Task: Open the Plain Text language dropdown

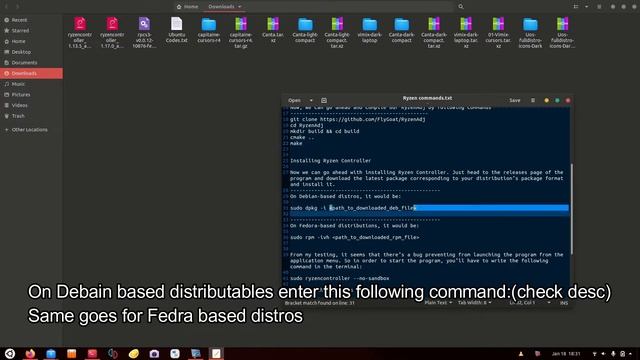Action: 438,303
